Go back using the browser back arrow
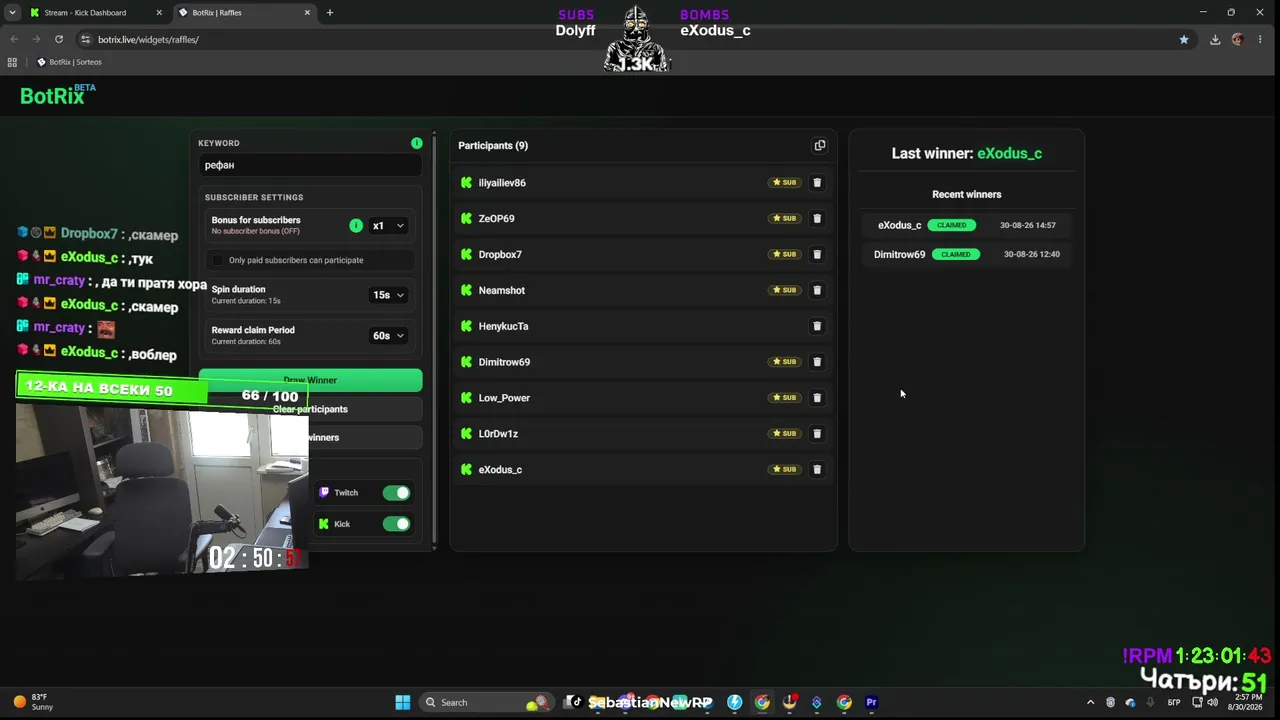The height and width of the screenshot is (720, 1280). click(x=14, y=40)
